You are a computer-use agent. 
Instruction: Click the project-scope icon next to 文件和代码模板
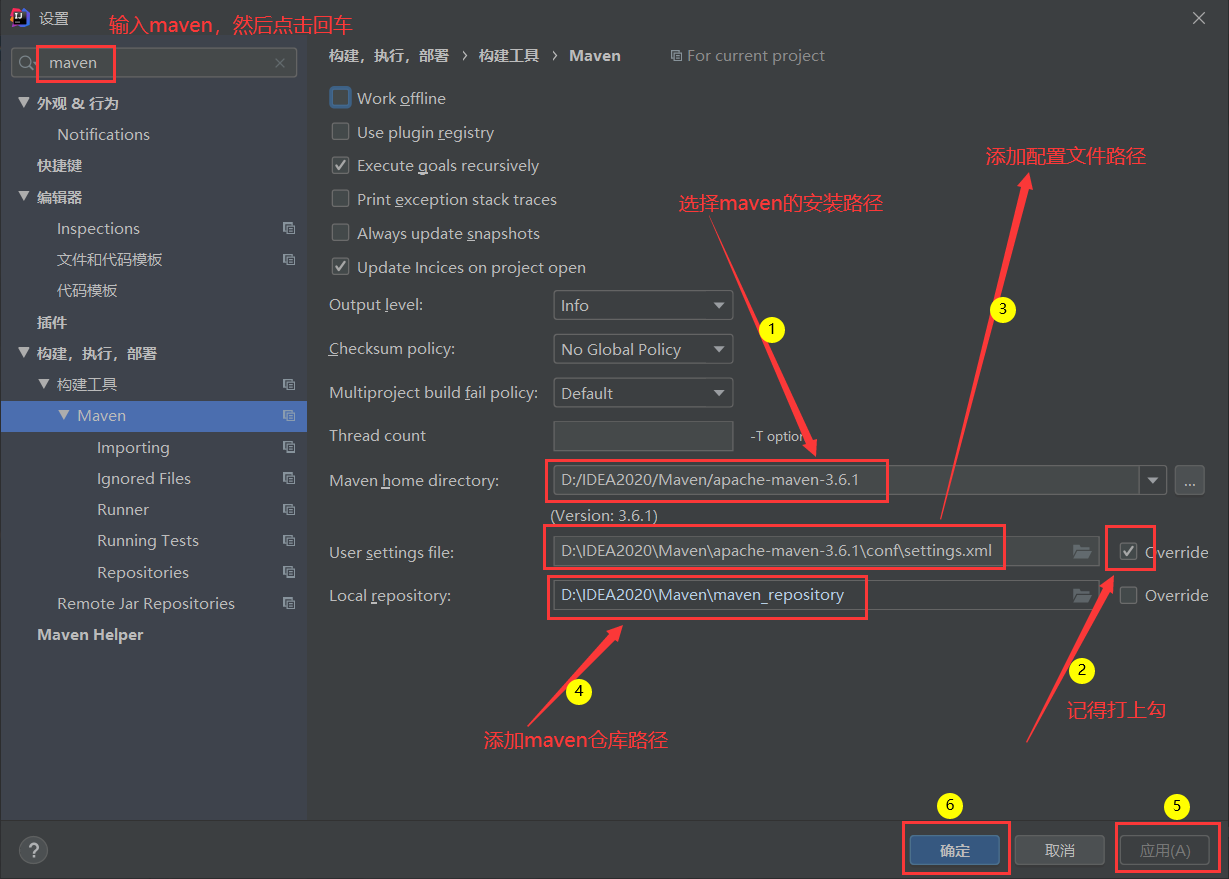pos(289,259)
